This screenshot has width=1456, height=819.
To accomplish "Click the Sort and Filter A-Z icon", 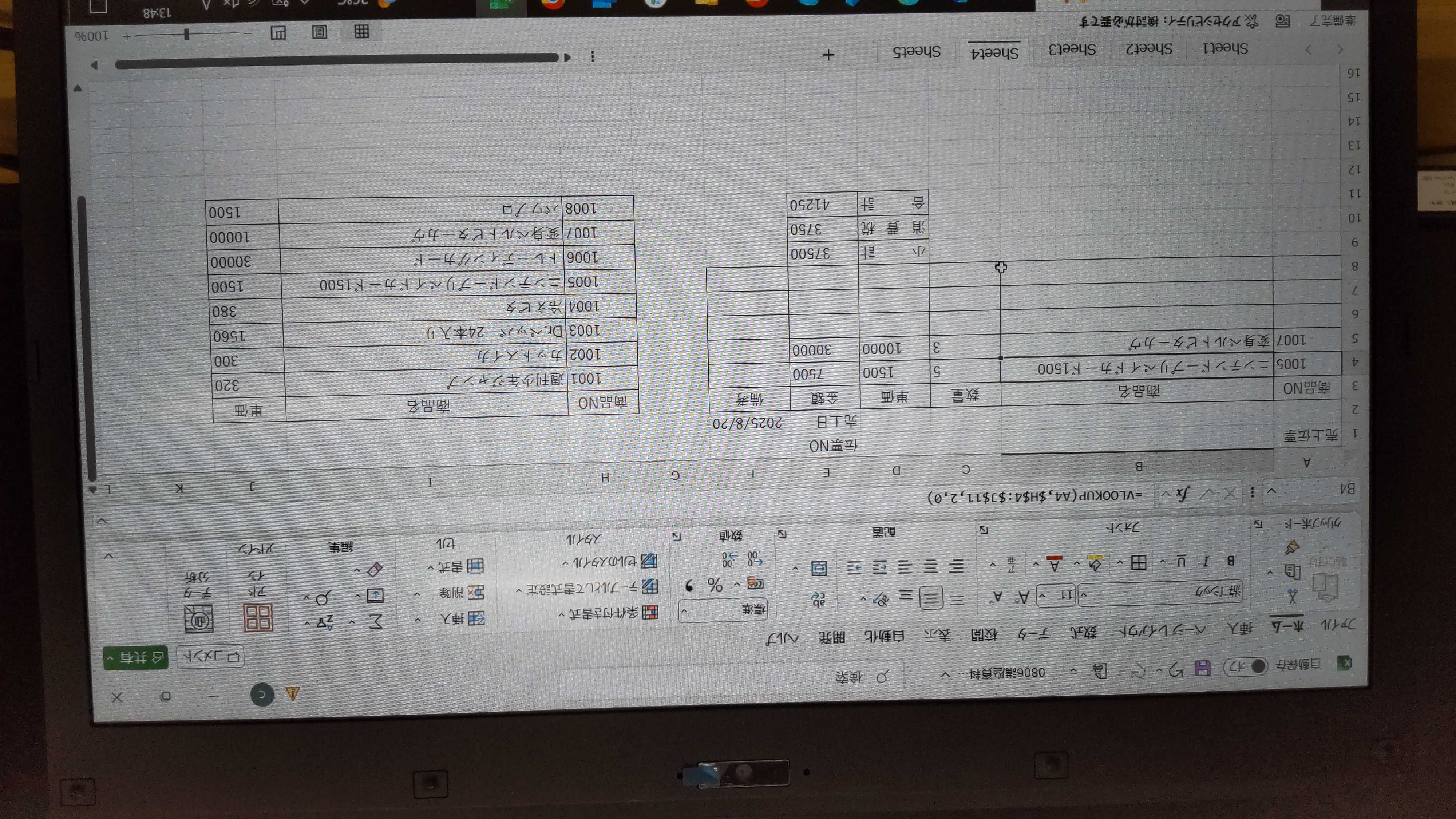I will (325, 623).
